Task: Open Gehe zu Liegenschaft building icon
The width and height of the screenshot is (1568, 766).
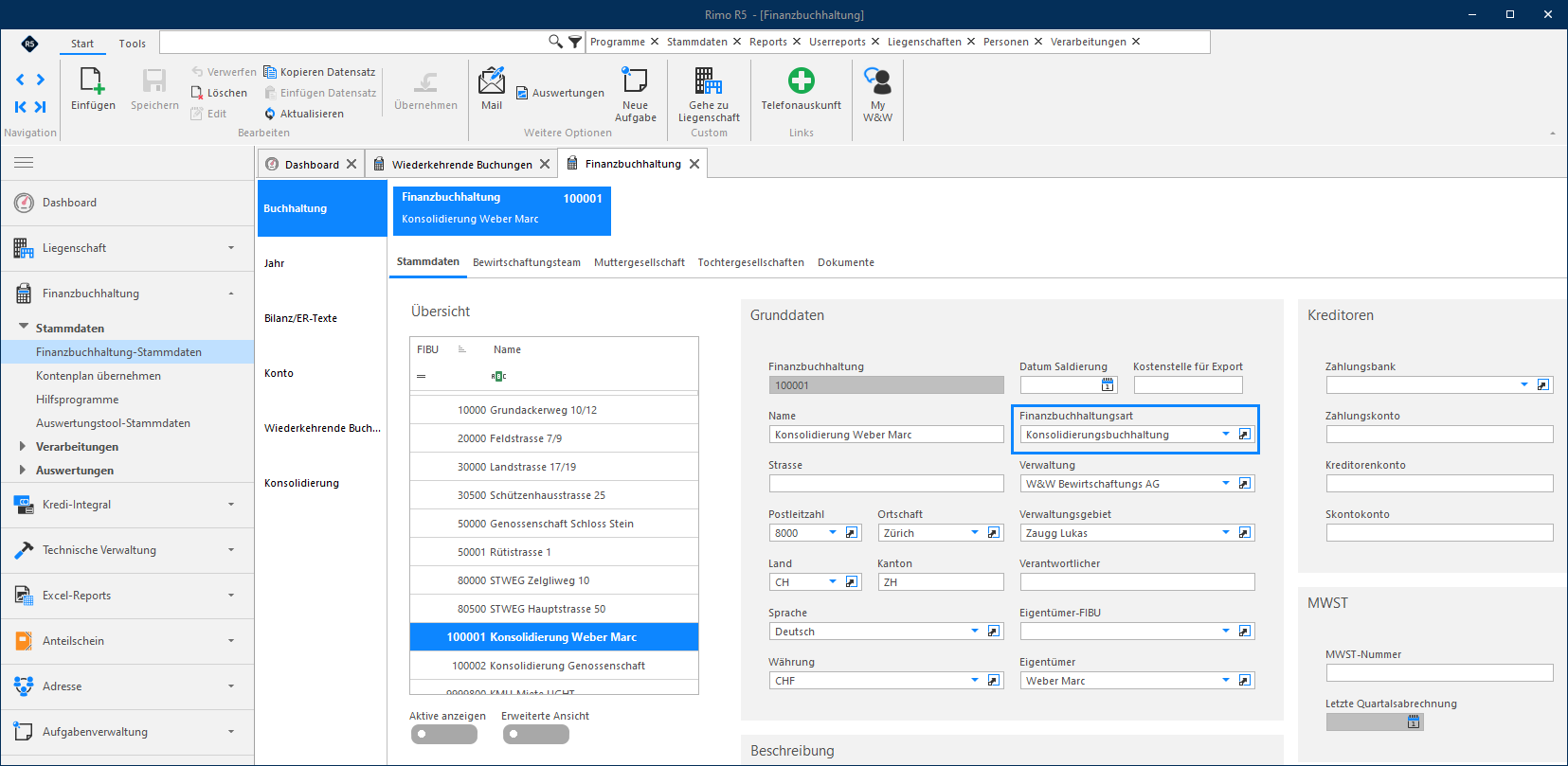Action: point(709,80)
